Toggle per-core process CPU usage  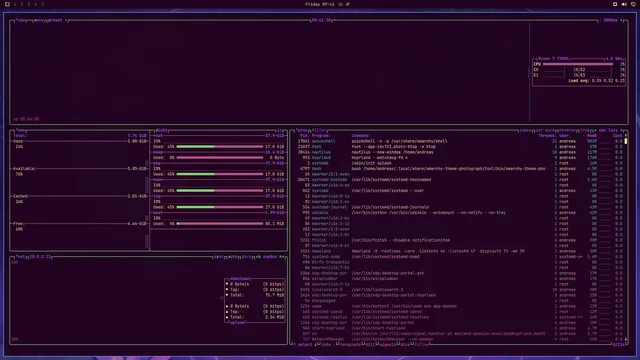(x=545, y=131)
